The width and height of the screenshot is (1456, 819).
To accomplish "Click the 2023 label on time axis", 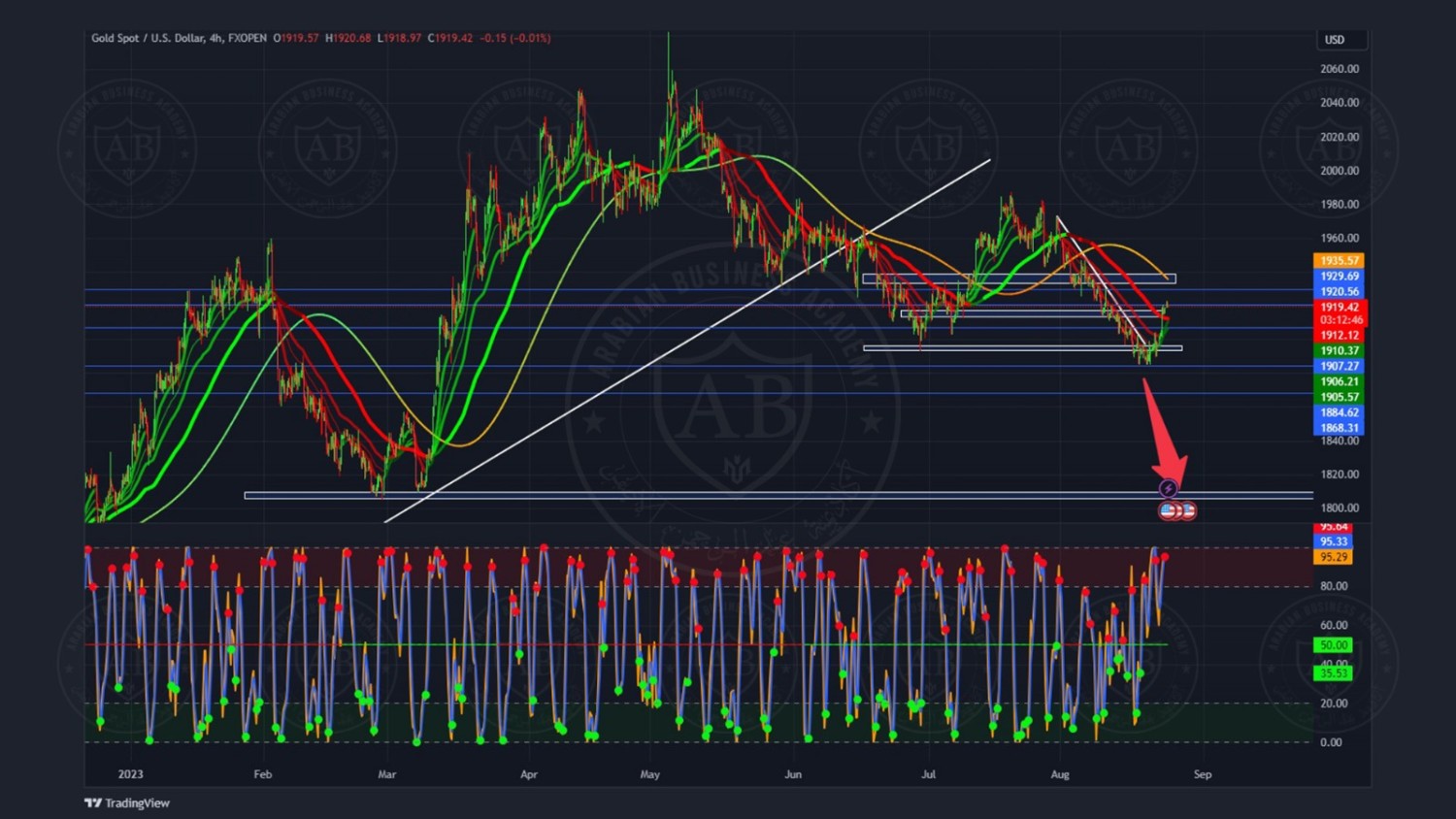I will pos(130,774).
